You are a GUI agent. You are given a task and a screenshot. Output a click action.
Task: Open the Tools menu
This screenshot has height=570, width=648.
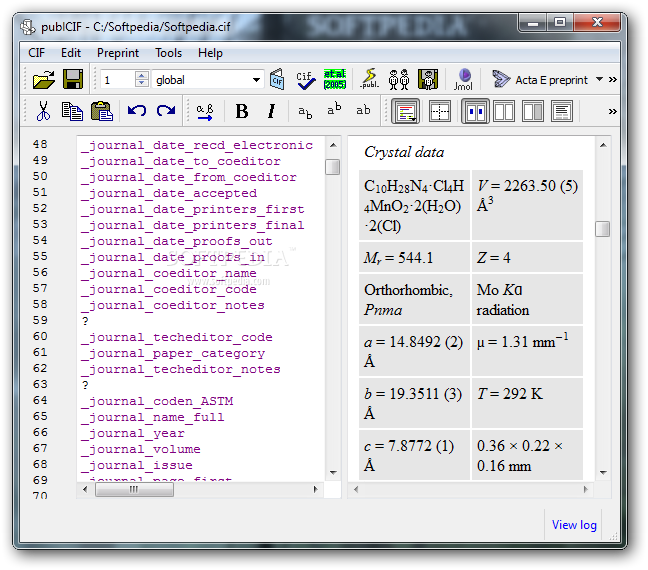pos(168,53)
